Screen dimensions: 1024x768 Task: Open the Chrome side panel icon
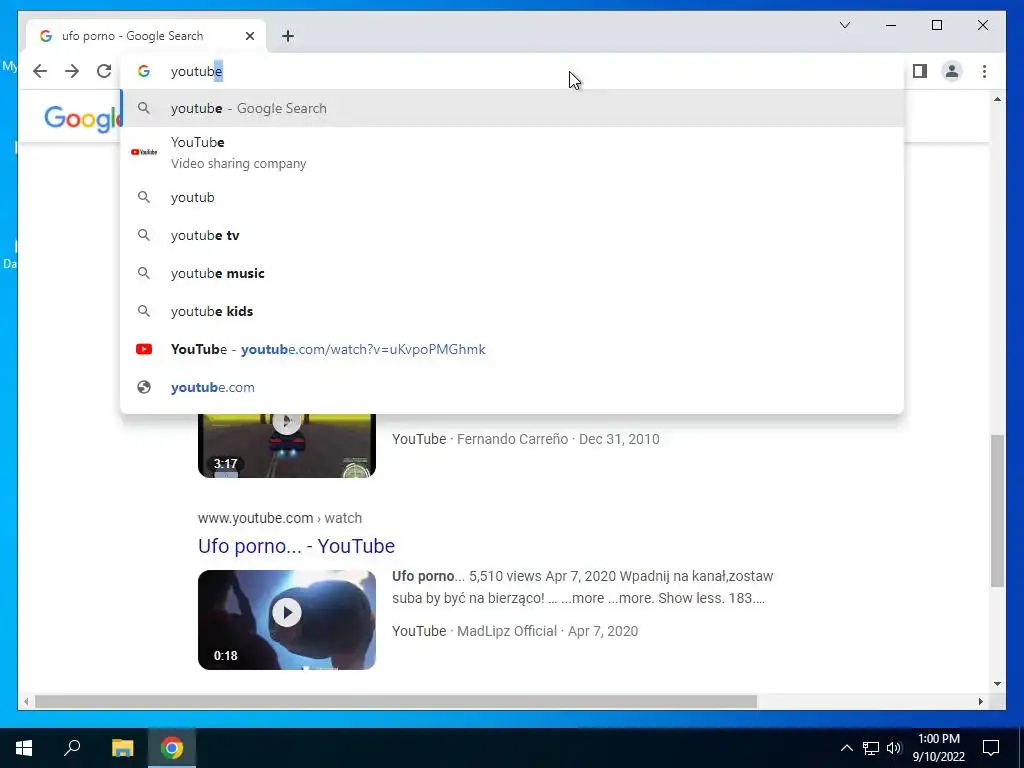point(920,71)
